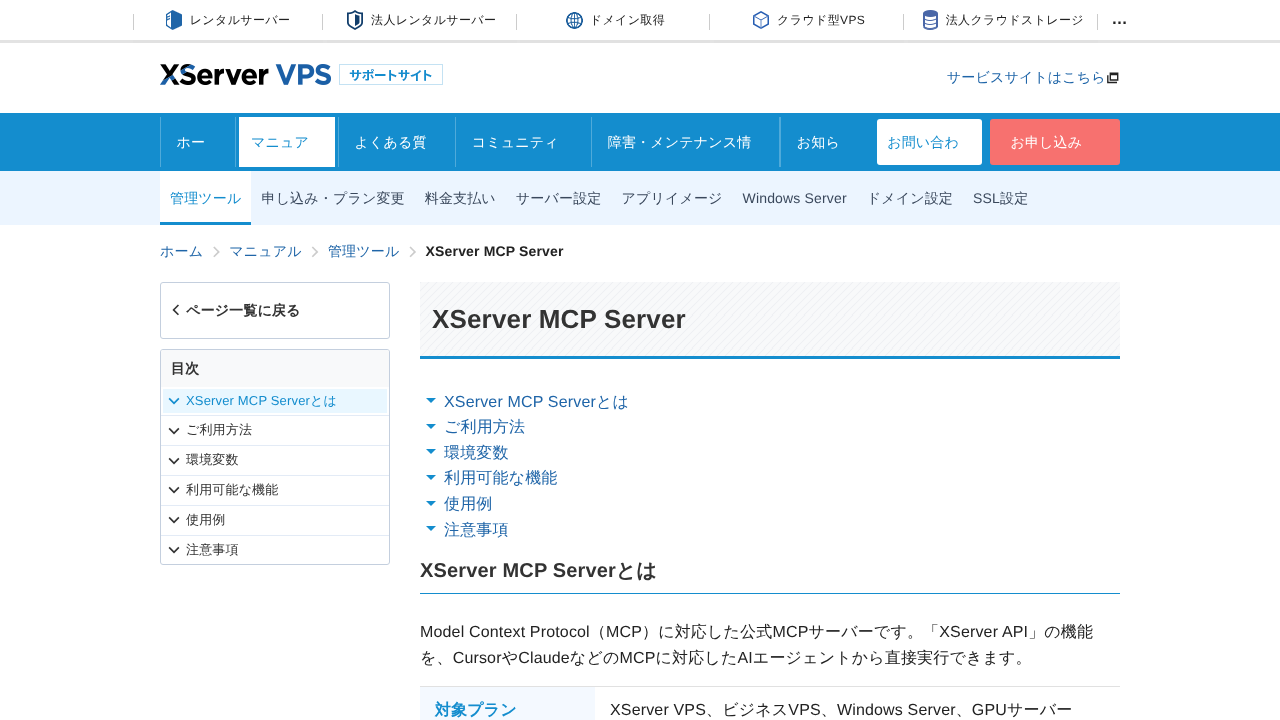Select the 料金支払い sub-tab
The height and width of the screenshot is (720, 1280).
(460, 198)
